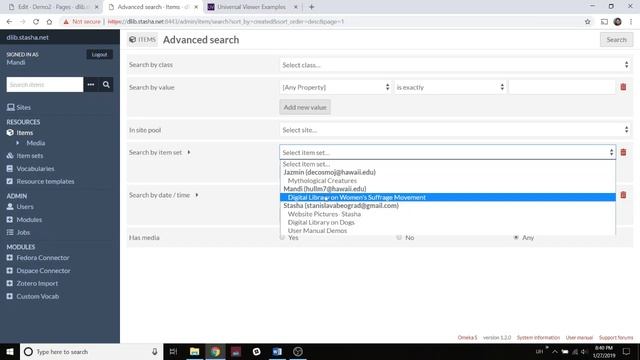
Task: Collapse the Select item set dropdown
Action: [448, 152]
